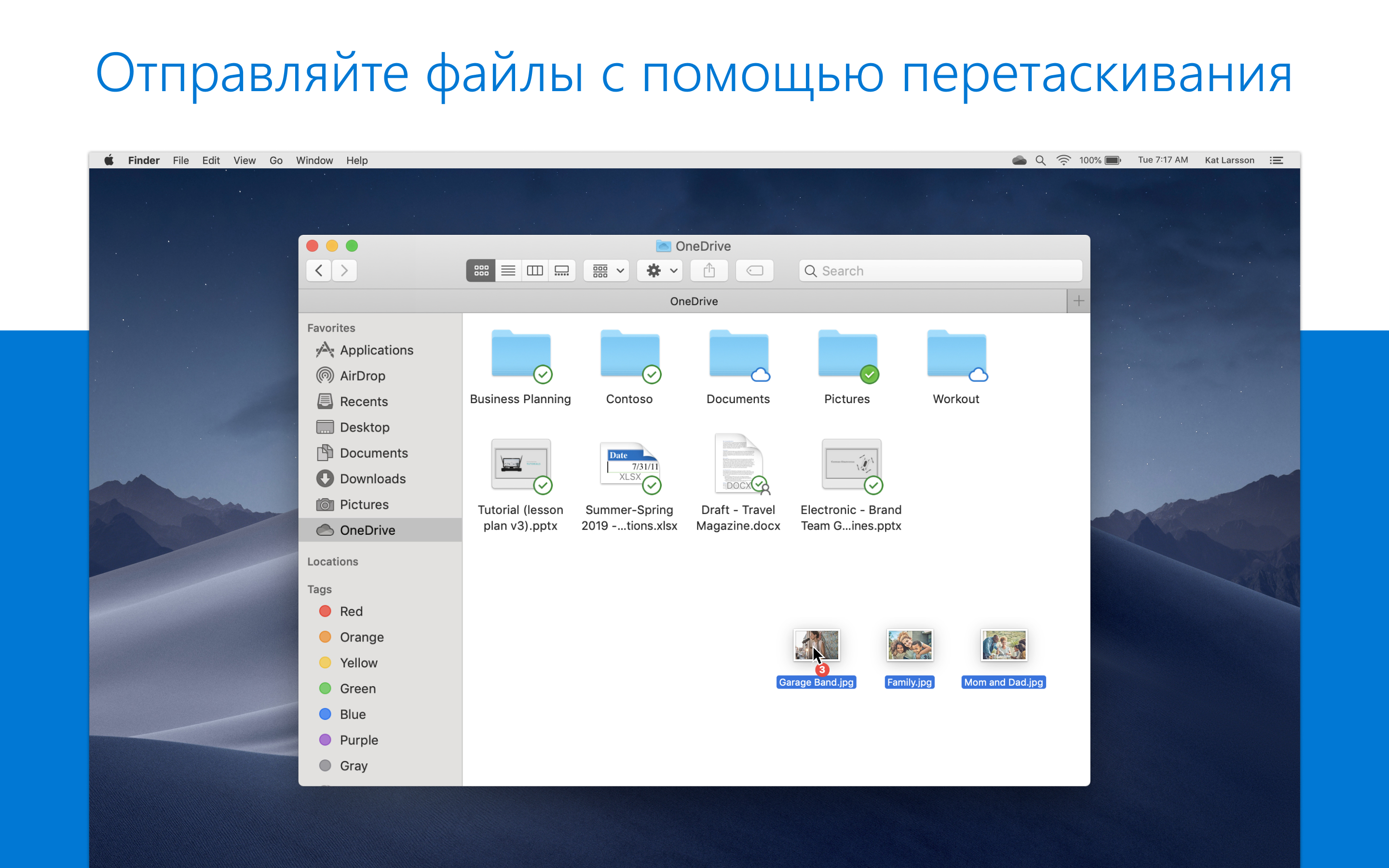1389x868 pixels.
Task: Switch to list view mode
Action: pos(508,271)
